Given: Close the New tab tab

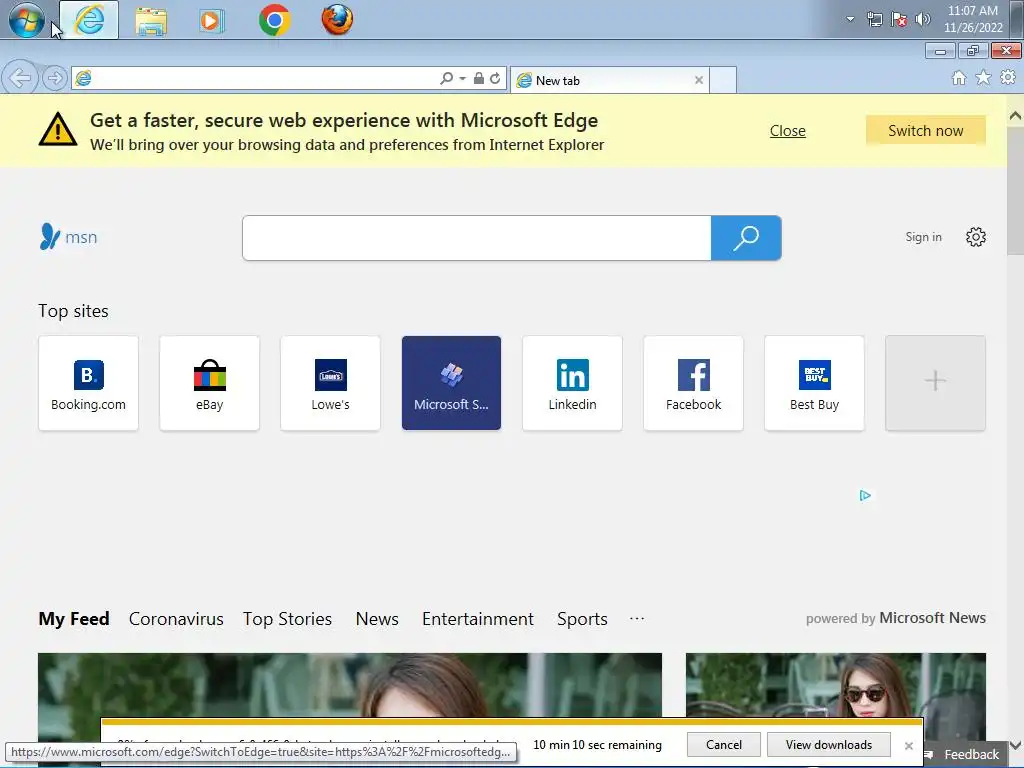Looking at the screenshot, I should (699, 80).
